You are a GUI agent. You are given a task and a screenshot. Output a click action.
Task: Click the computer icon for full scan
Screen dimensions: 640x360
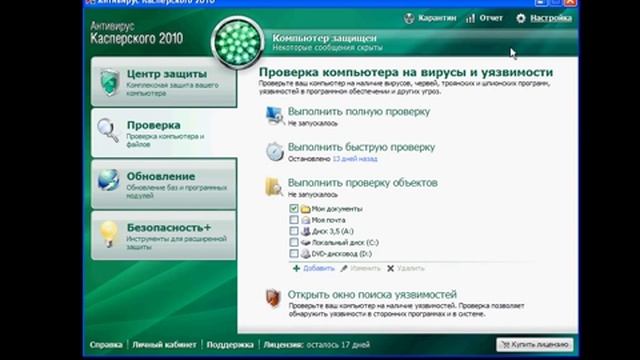click(274, 115)
